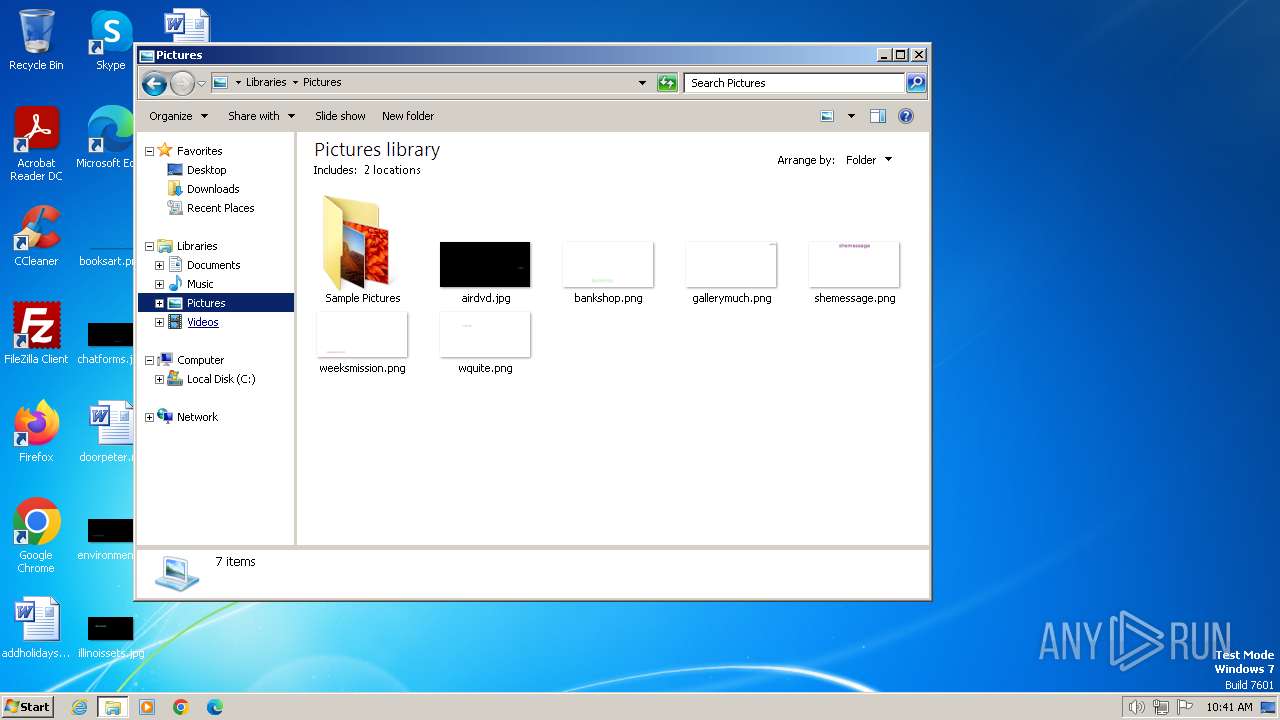Open the Organize menu
Screen dimensions: 1280x720
tap(178, 116)
